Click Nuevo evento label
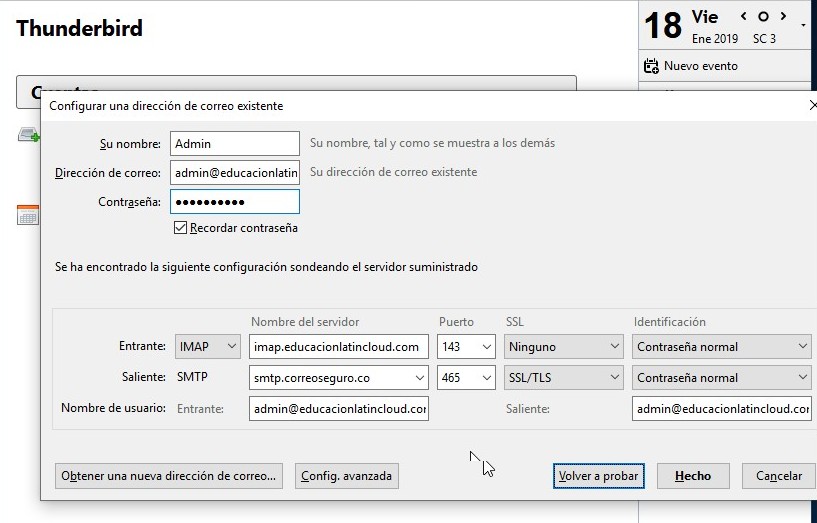Viewport: 817px width, 523px height. tap(701, 66)
